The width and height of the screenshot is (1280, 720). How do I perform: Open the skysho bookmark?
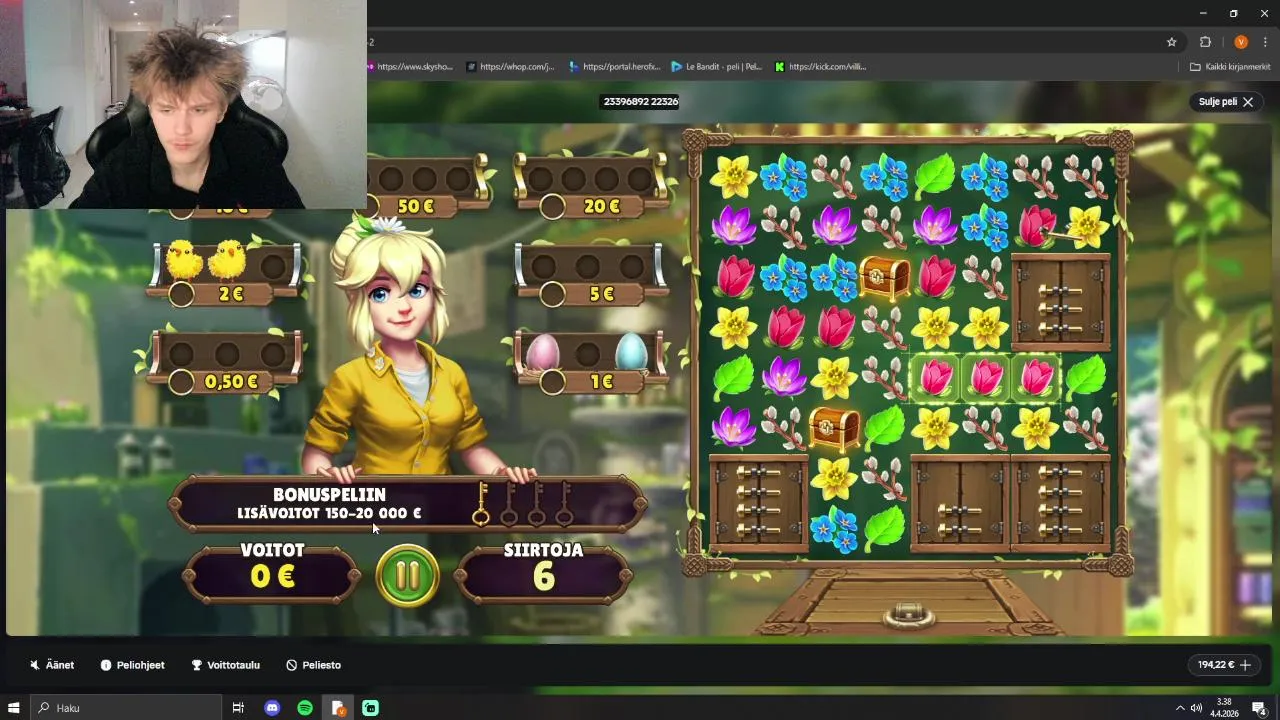409,67
